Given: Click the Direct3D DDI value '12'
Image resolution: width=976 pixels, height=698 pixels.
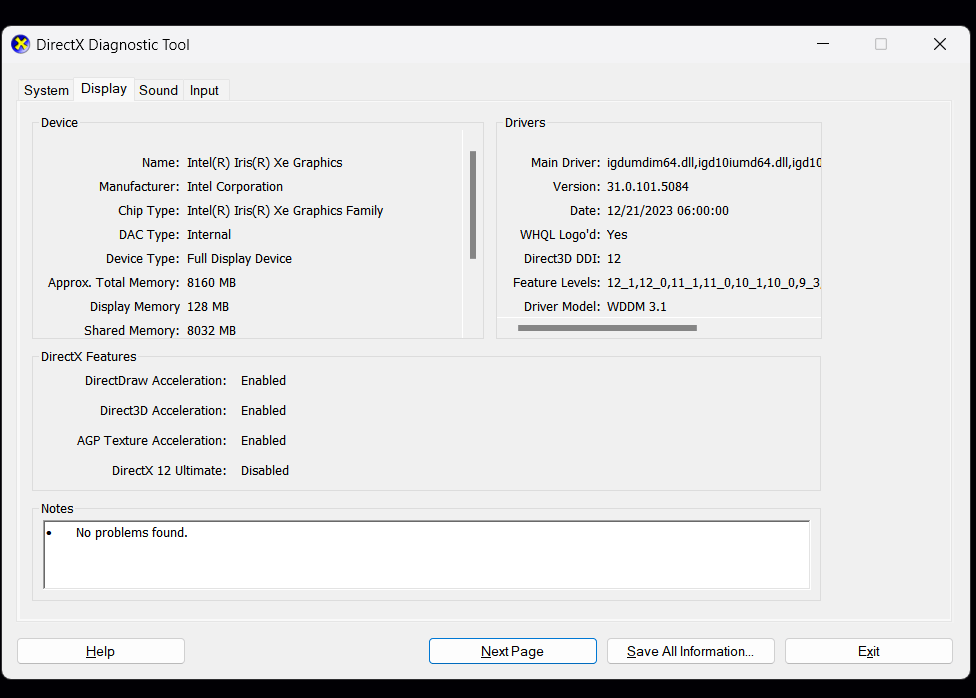Looking at the screenshot, I should coord(614,258).
